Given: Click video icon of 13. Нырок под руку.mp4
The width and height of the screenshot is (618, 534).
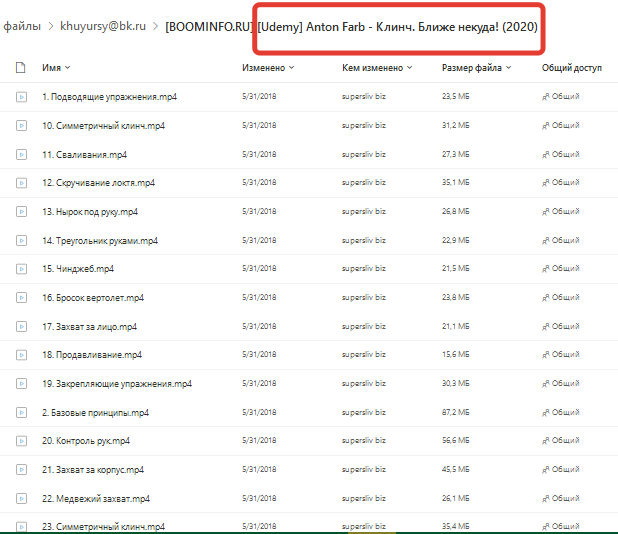Looking at the screenshot, I should point(21,212).
